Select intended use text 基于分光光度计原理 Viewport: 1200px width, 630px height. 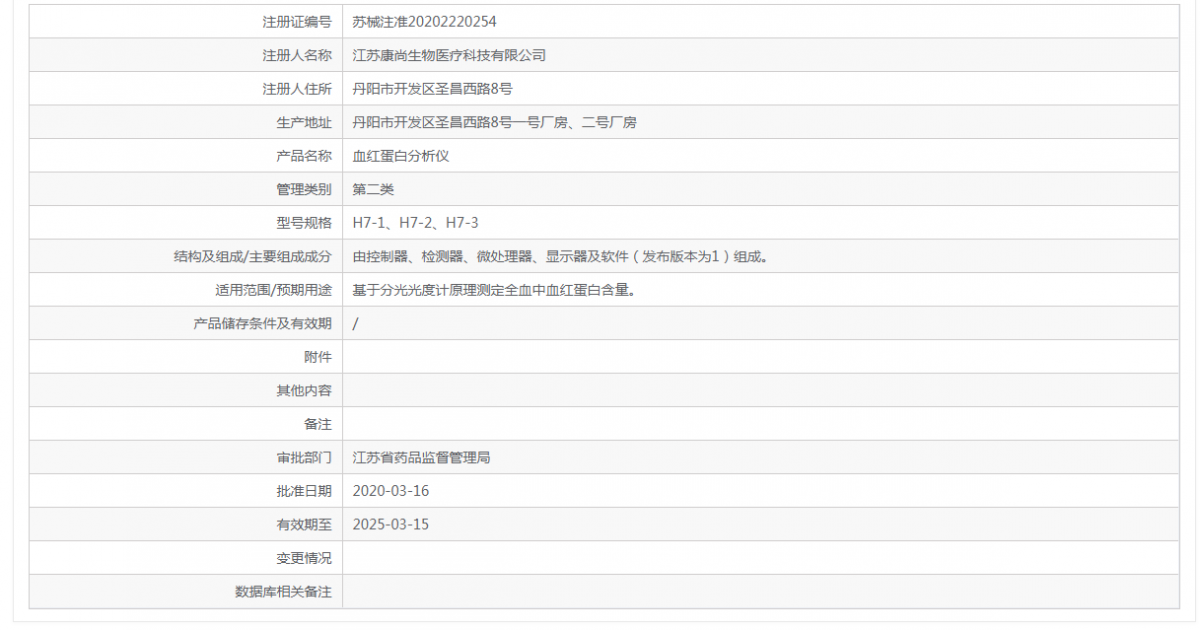click(495, 290)
